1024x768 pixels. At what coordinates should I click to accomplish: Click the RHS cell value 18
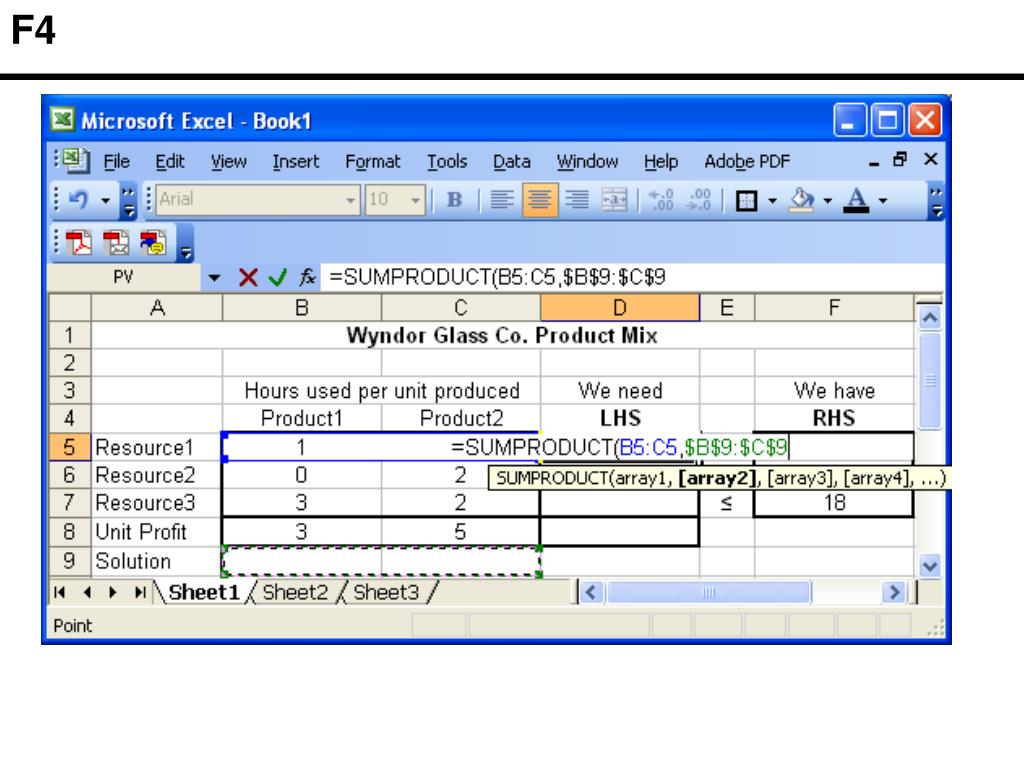tap(834, 503)
